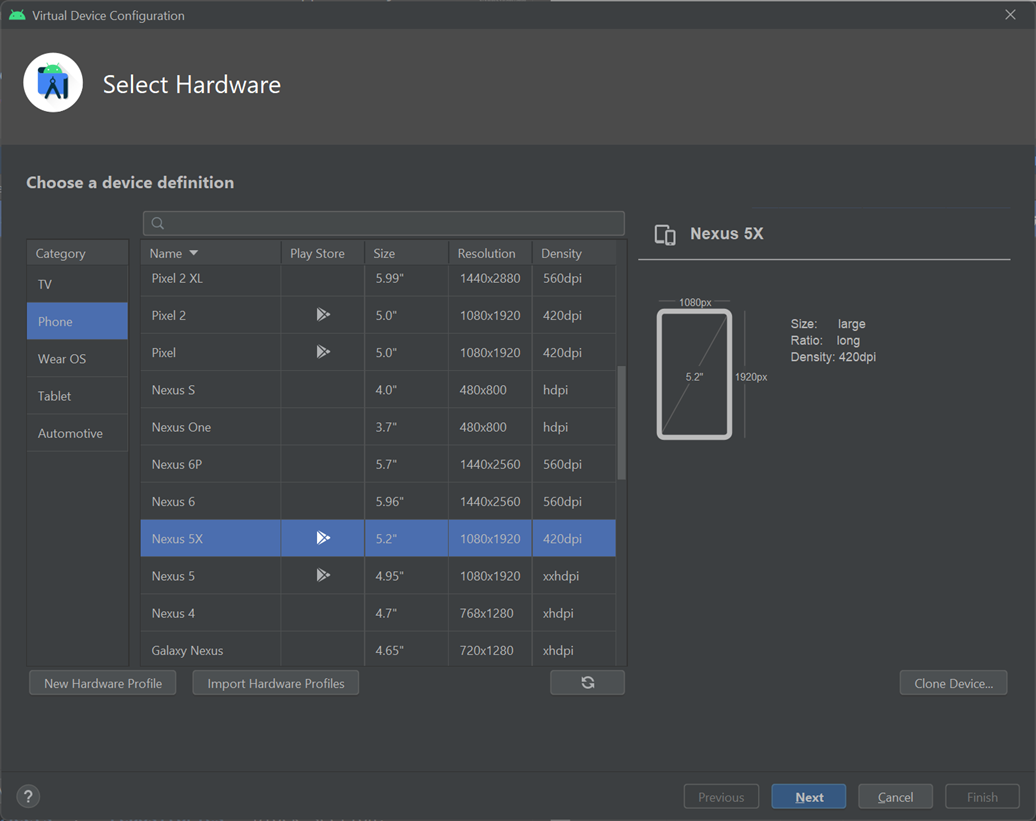Viewport: 1036px width, 821px height.
Task: Click the device icon beside Nexus 5X title
Action: (664, 234)
